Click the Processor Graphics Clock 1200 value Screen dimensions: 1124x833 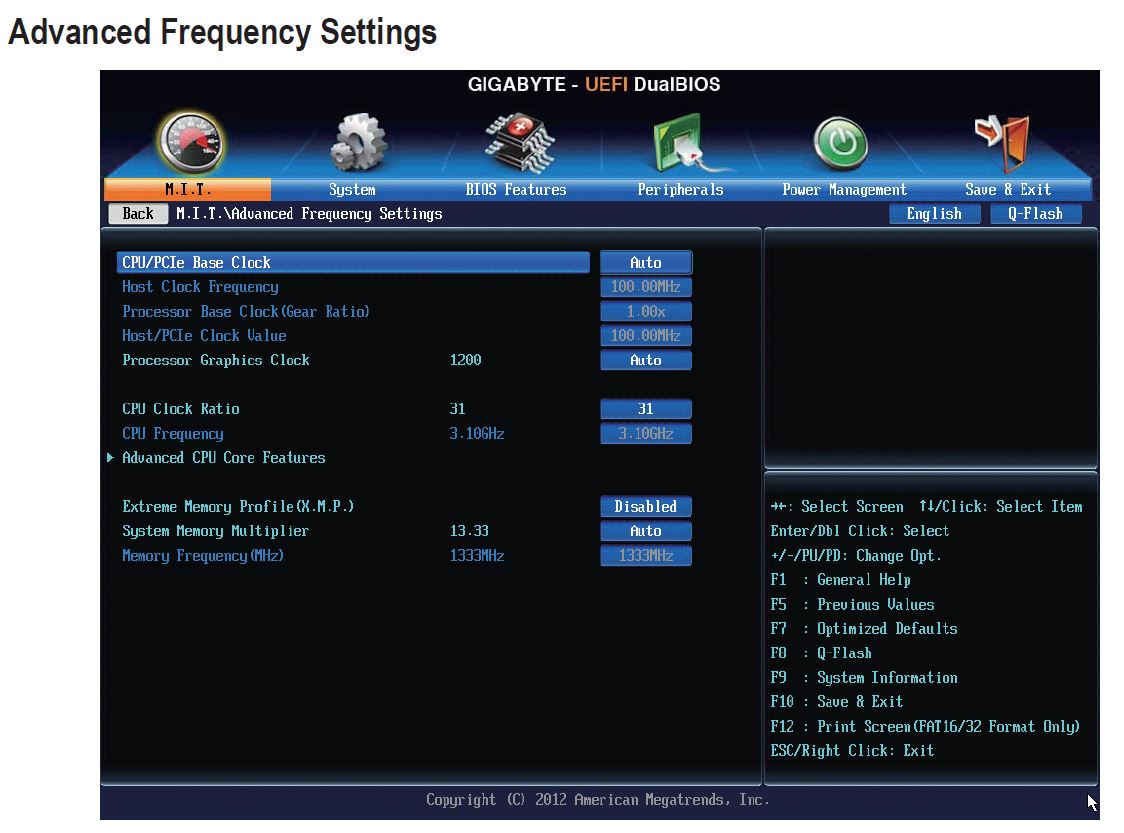[x=465, y=360]
